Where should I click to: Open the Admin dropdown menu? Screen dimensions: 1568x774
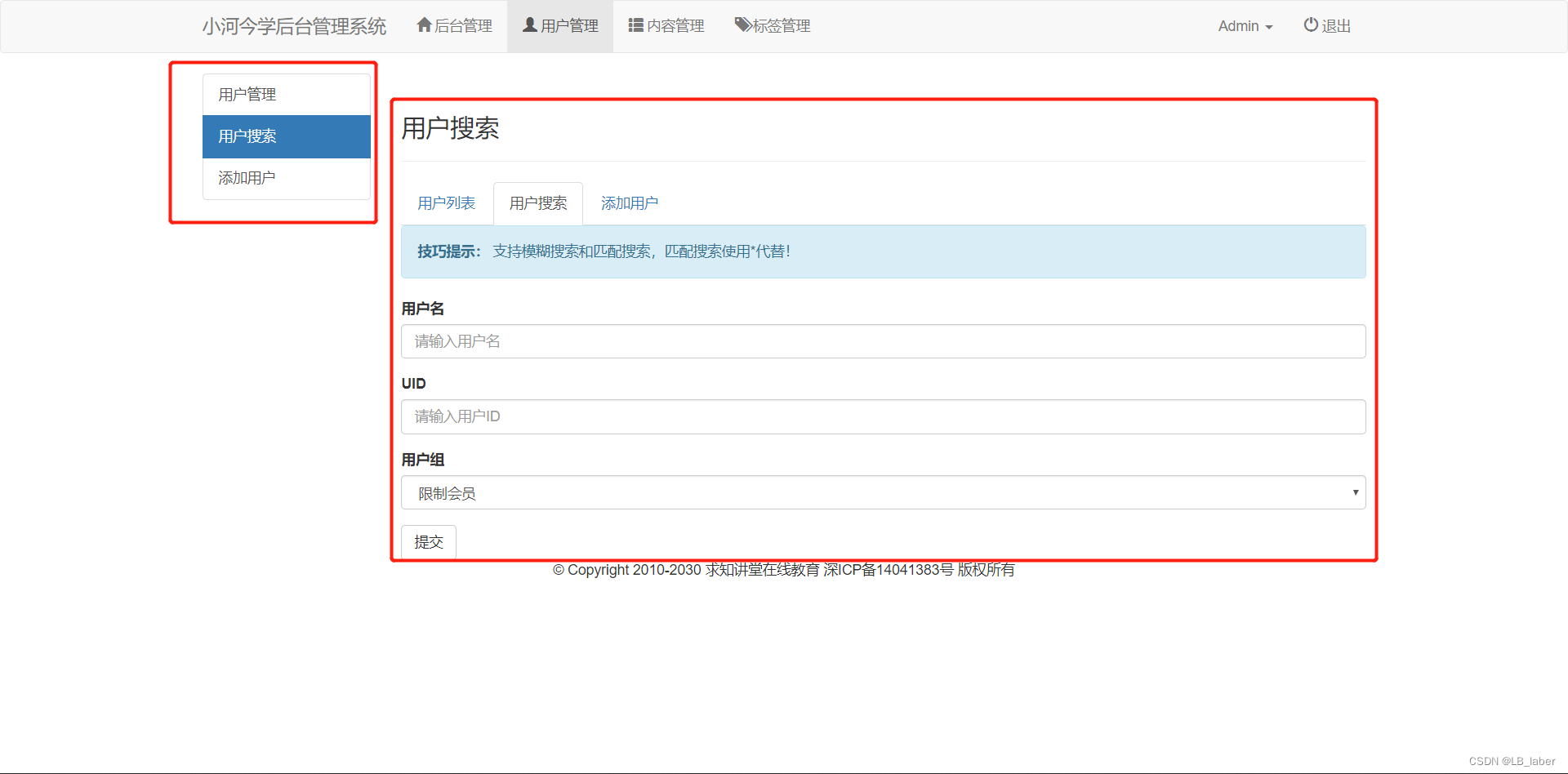[x=1245, y=26]
